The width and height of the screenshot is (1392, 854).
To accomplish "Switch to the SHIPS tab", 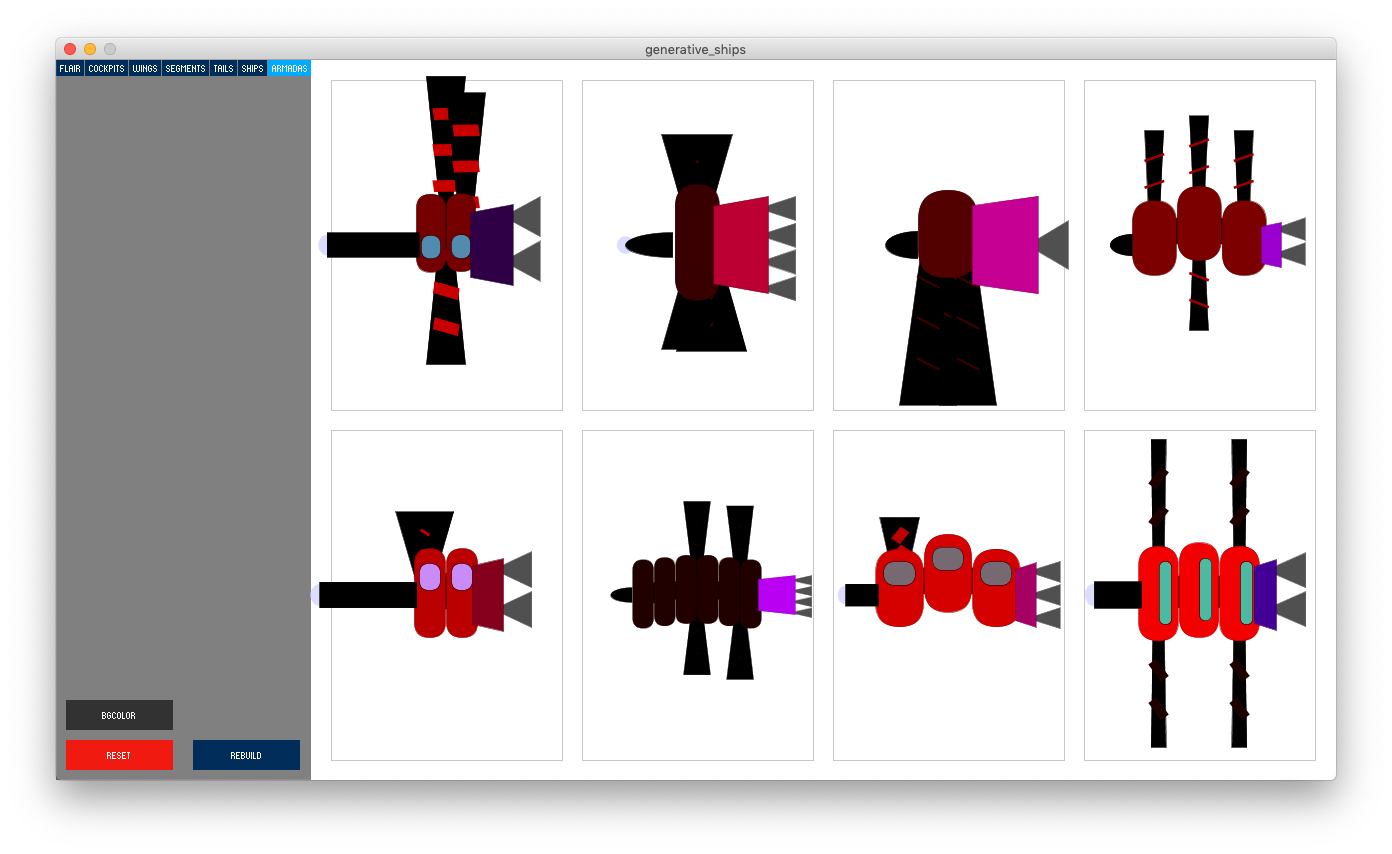I will (x=252, y=68).
